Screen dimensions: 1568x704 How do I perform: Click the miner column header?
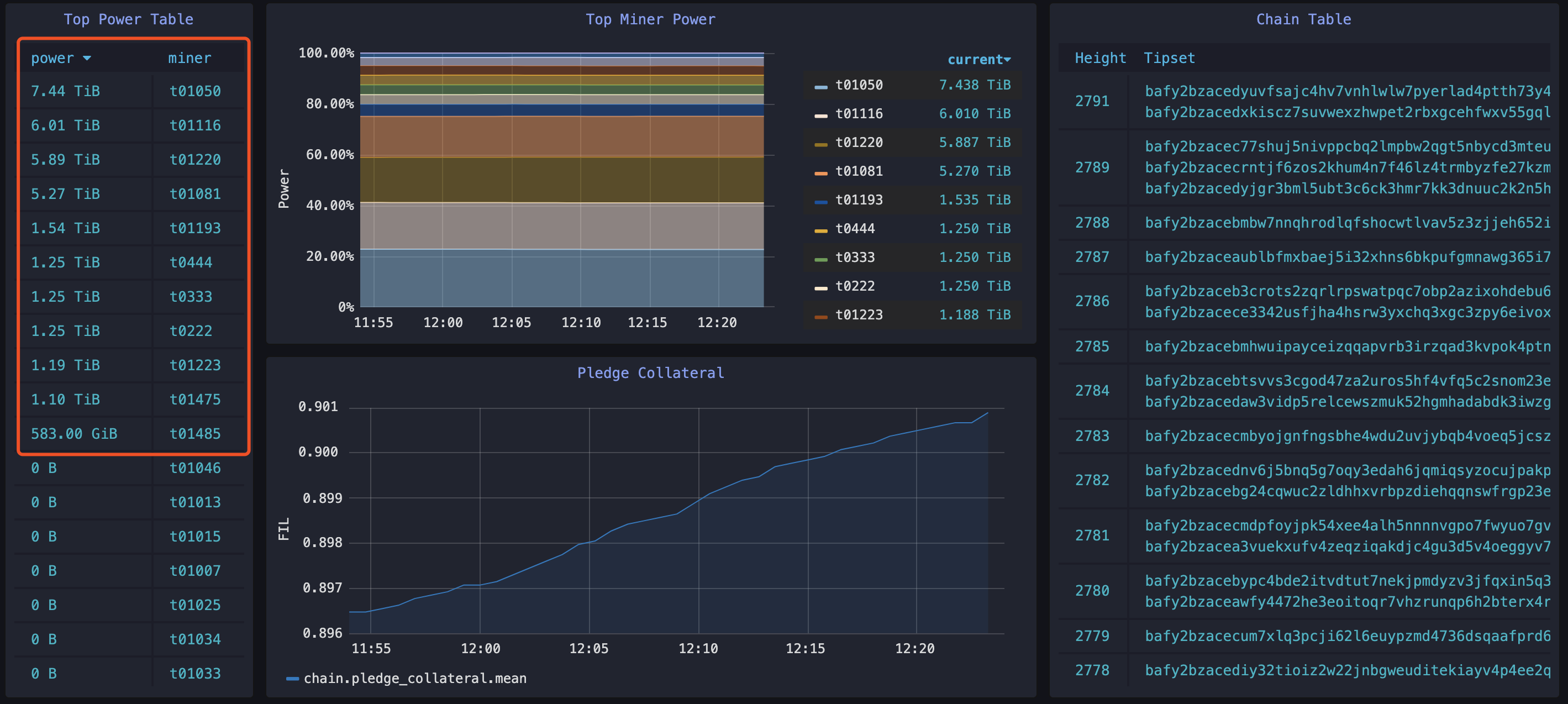click(x=190, y=58)
